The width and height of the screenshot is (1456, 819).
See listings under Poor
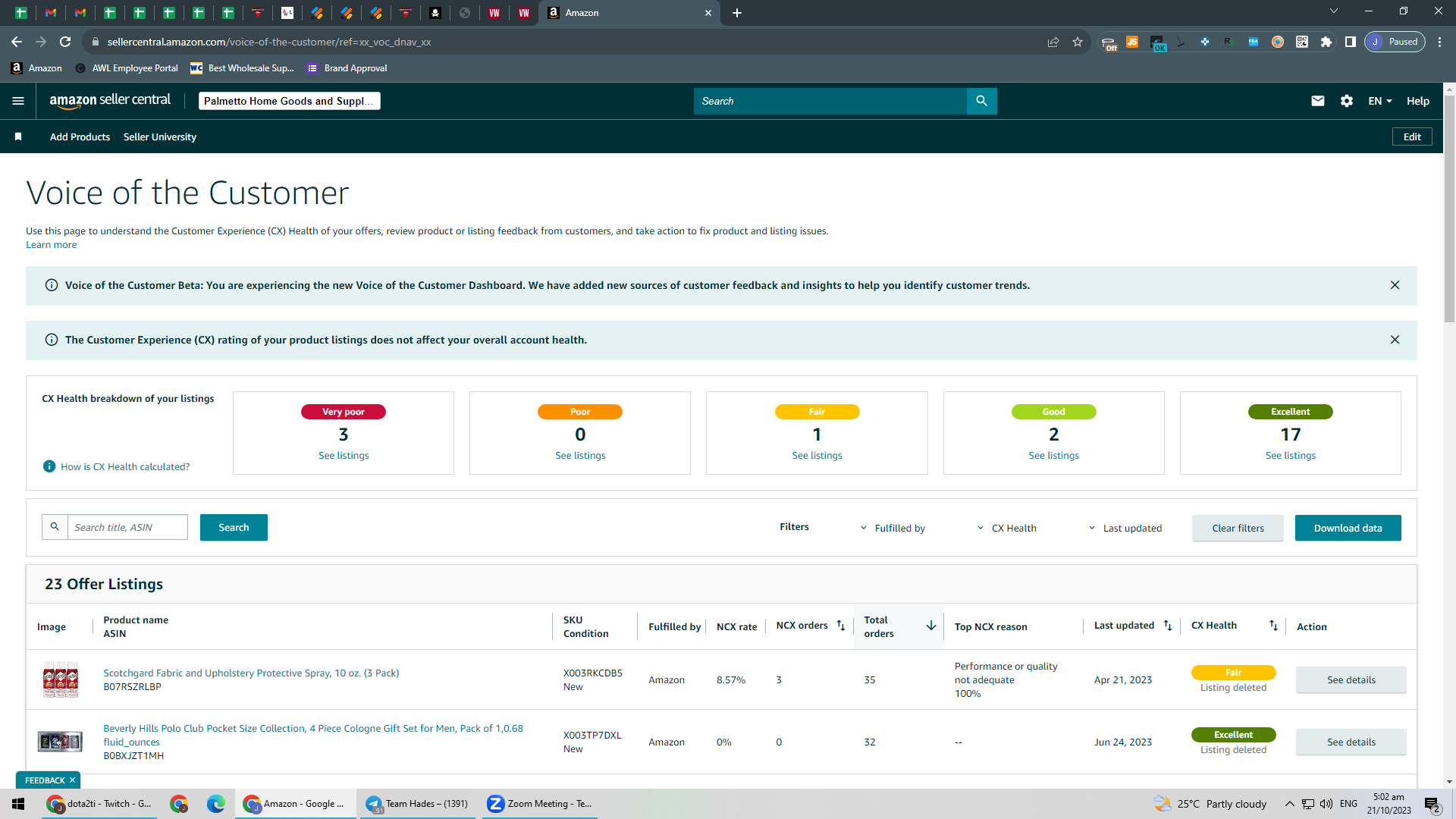point(580,455)
